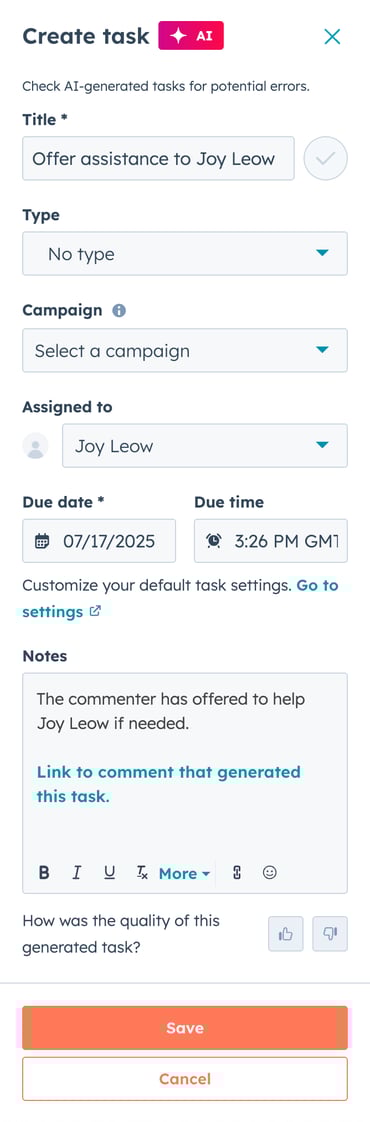Give thumbs down on generated task
Viewport: 370px width, 1122px height.
(330, 934)
